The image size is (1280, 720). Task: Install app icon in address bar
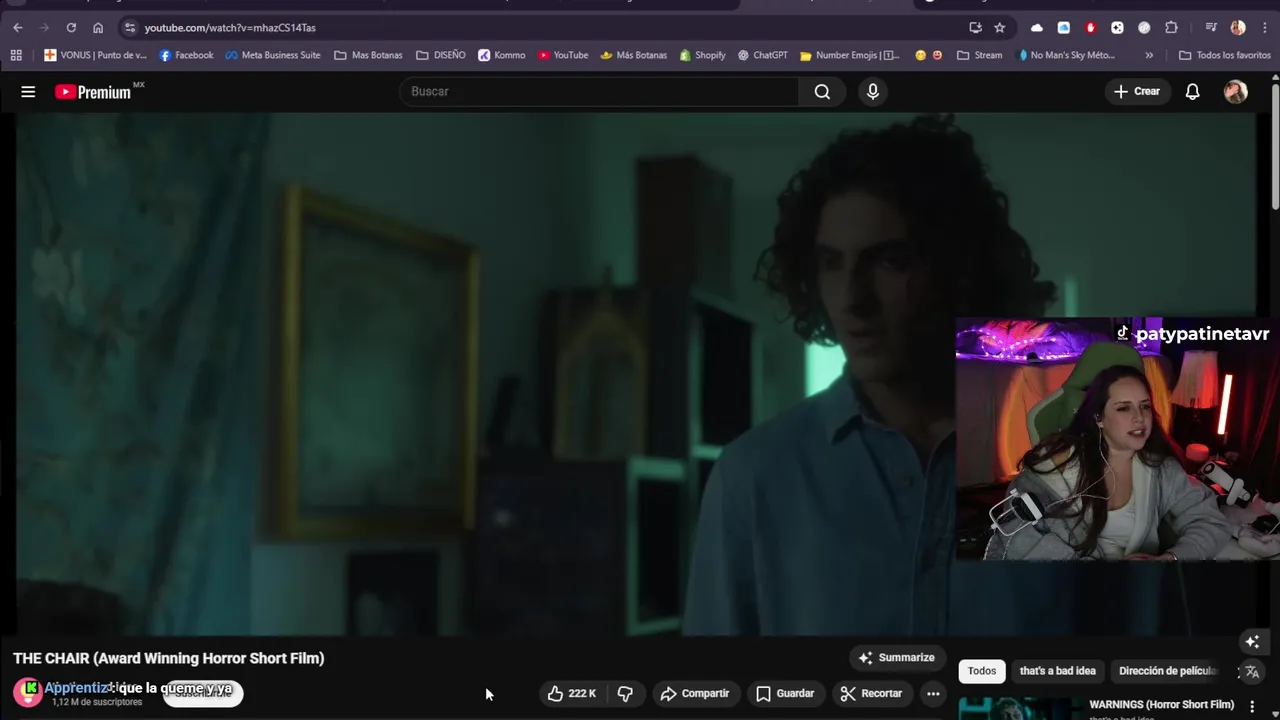pyautogui.click(x=975, y=27)
